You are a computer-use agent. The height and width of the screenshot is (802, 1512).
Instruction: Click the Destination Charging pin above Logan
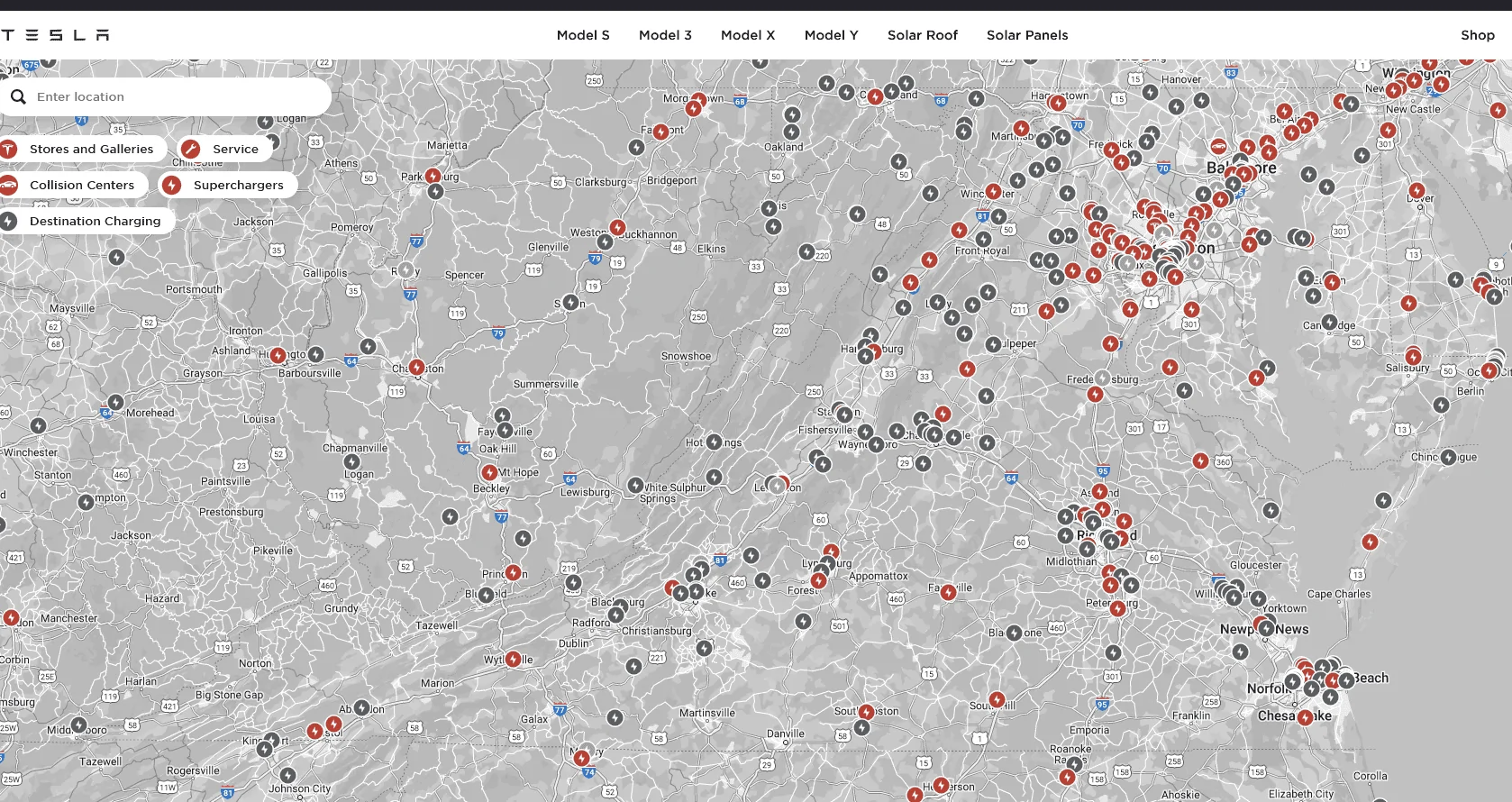tap(352, 461)
